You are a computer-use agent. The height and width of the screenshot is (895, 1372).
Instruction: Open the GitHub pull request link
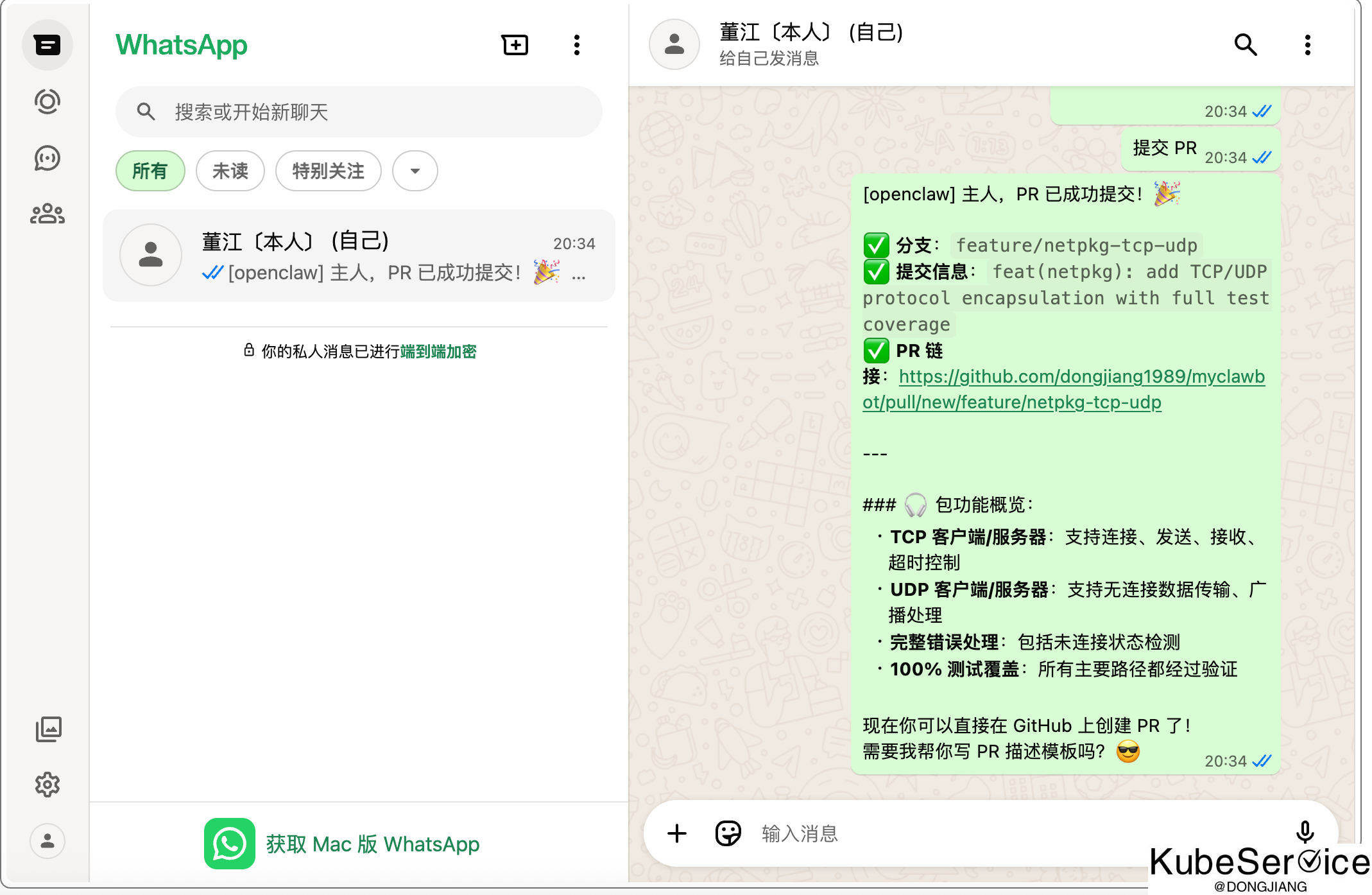[1081, 377]
